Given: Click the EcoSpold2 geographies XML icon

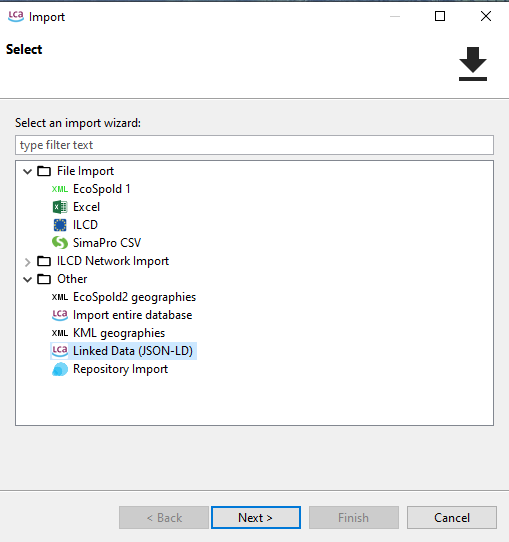Looking at the screenshot, I should (60, 297).
